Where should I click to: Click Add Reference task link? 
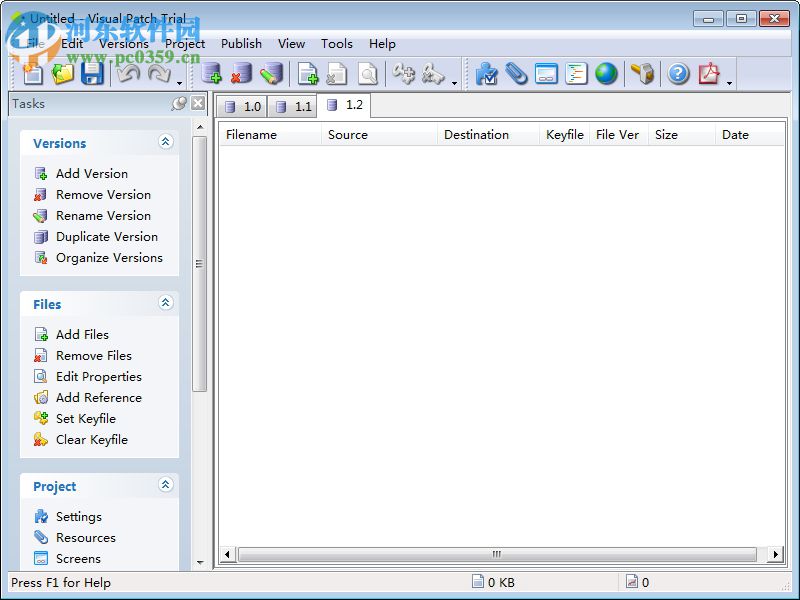point(99,397)
